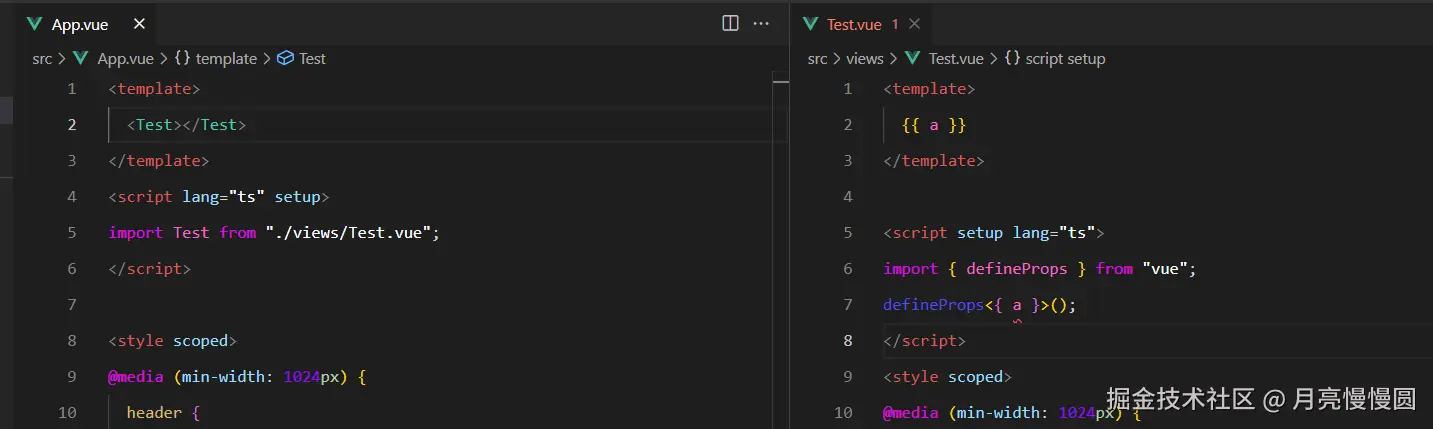Click the braces icon beside template breadcrumb

pos(182,59)
